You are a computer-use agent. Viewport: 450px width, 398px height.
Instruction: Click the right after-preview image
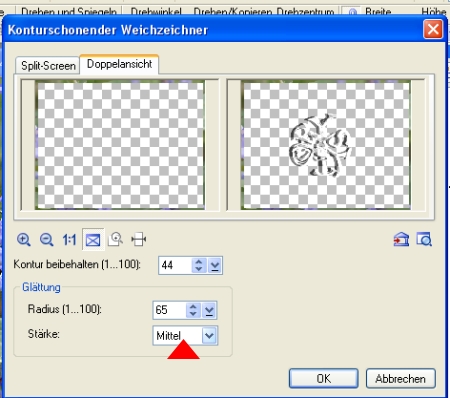(326, 145)
